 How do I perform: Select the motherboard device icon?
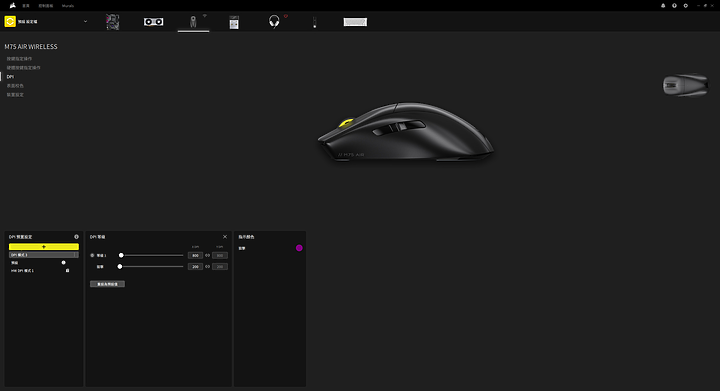tap(112, 22)
